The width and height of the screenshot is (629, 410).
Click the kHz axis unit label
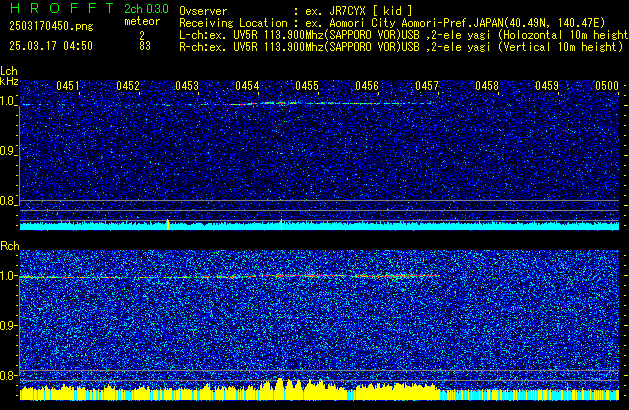click(9, 81)
